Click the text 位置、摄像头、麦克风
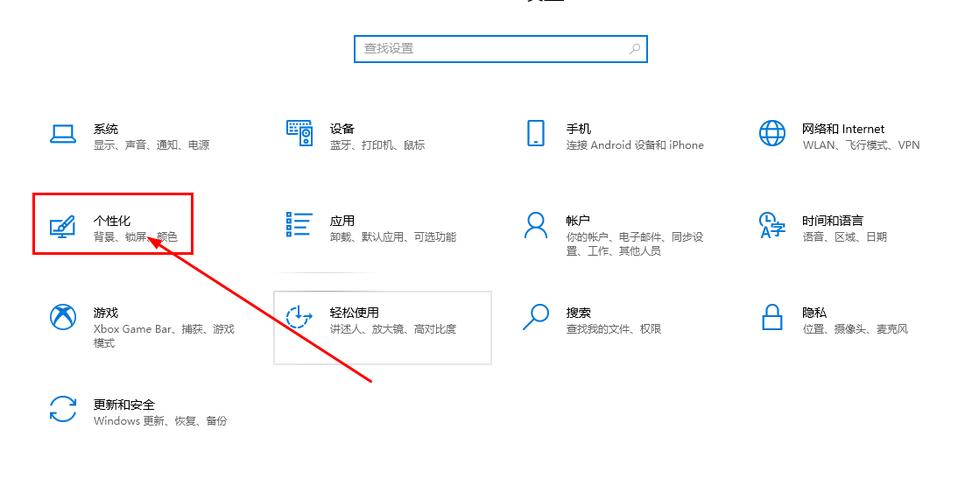Image resolution: width=979 pixels, height=500 pixels. tap(855, 329)
